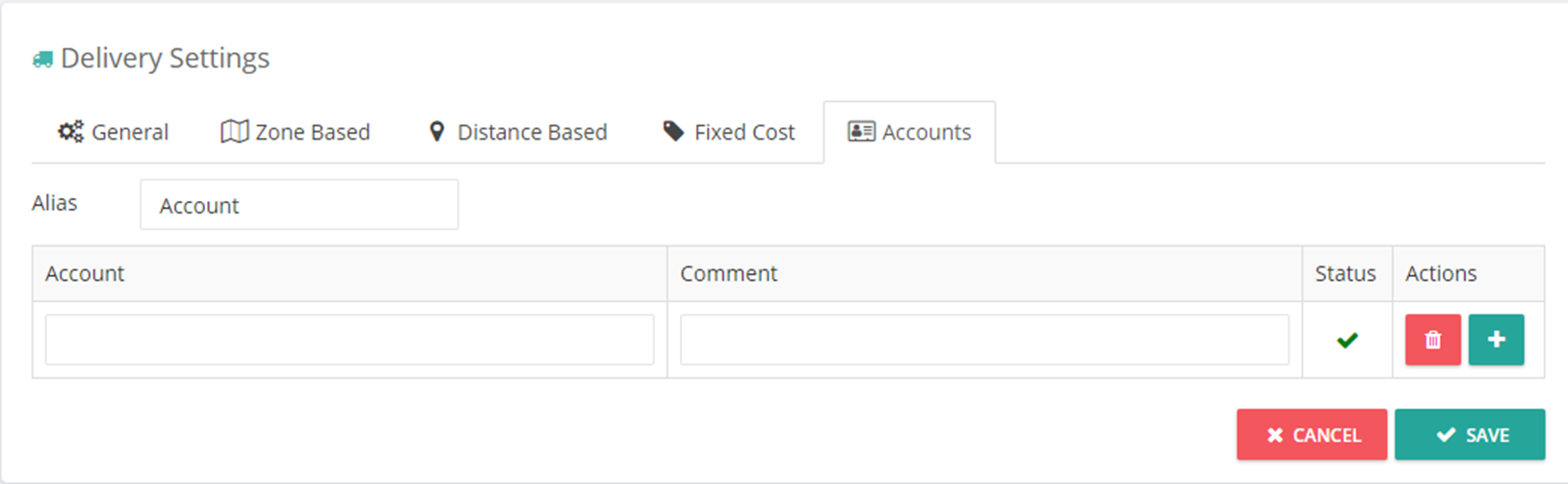Focus the Alias text field
Viewport: 1568px width, 484px height.
[300, 204]
